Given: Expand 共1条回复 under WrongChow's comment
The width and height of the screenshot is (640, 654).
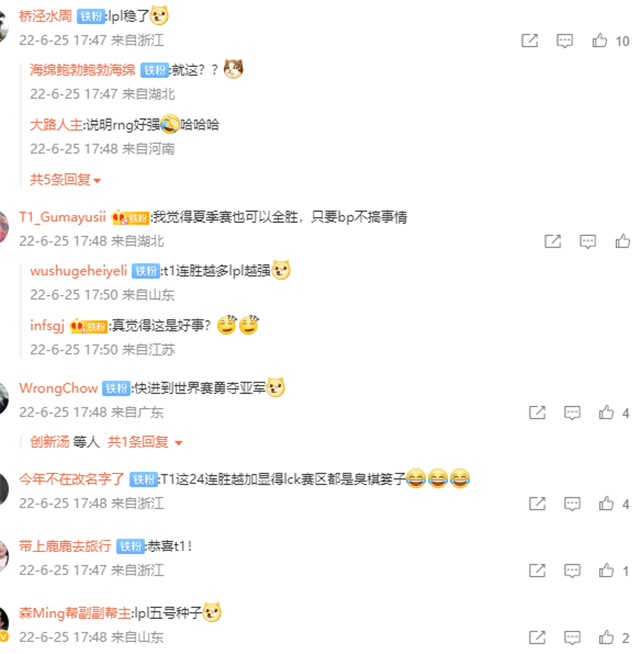Looking at the screenshot, I should (x=145, y=442).
